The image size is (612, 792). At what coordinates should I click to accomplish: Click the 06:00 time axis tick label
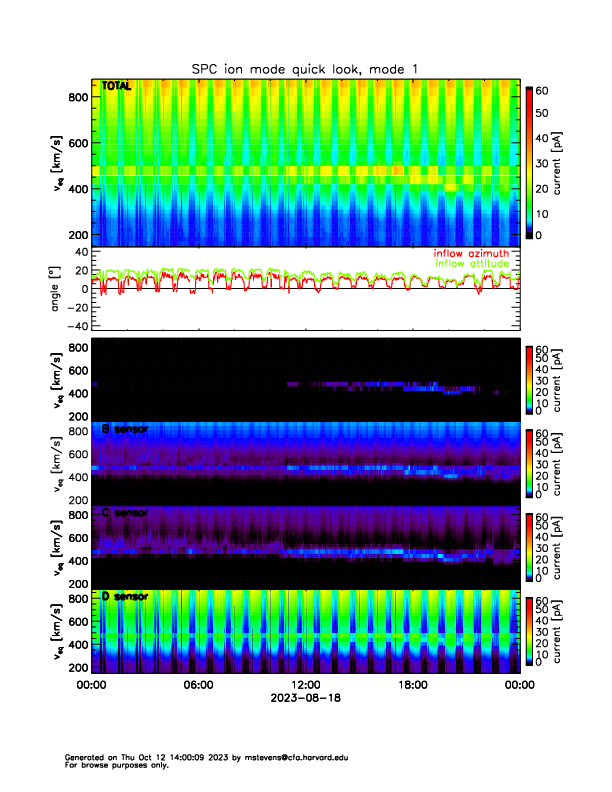[x=198, y=685]
